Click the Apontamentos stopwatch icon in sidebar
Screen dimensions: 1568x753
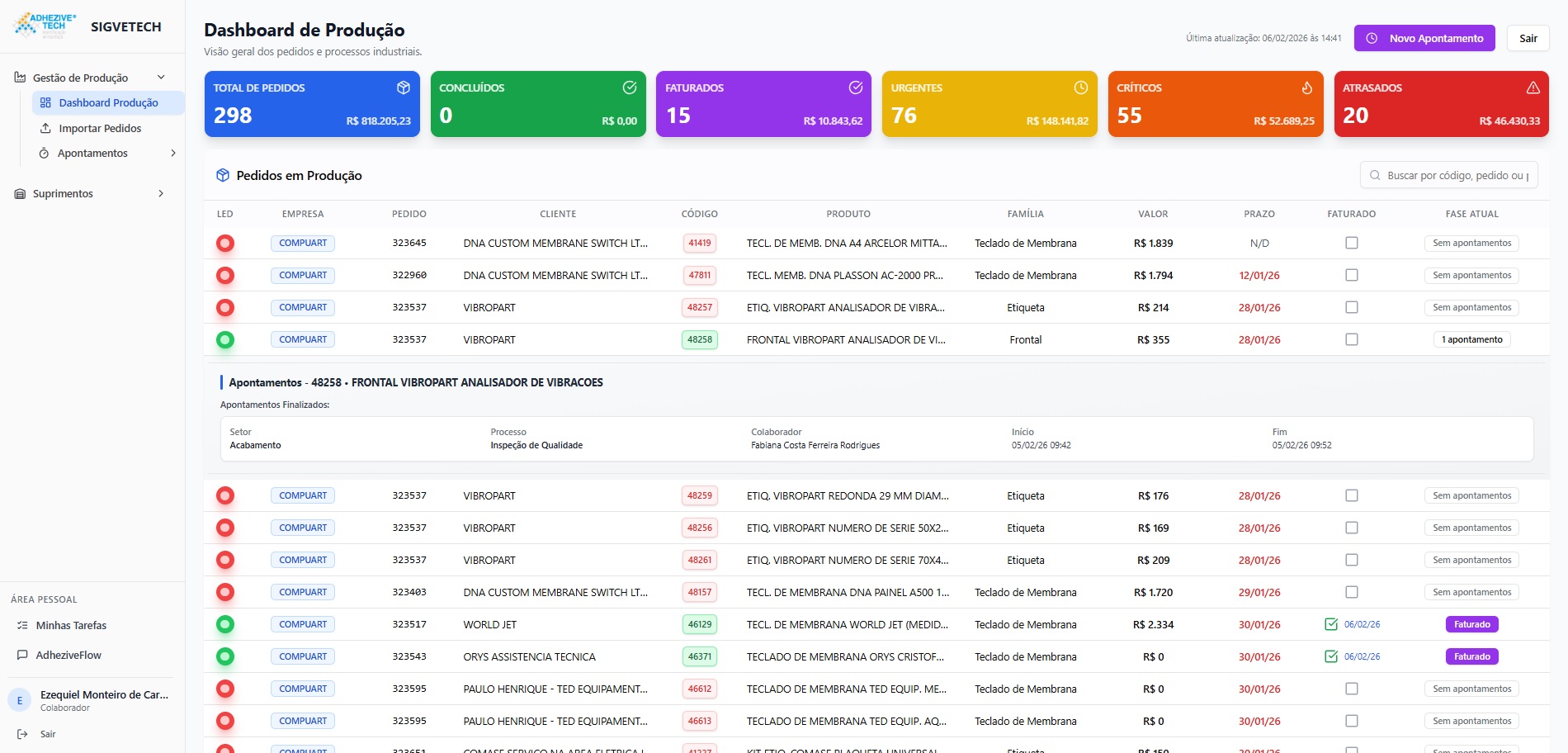point(45,154)
